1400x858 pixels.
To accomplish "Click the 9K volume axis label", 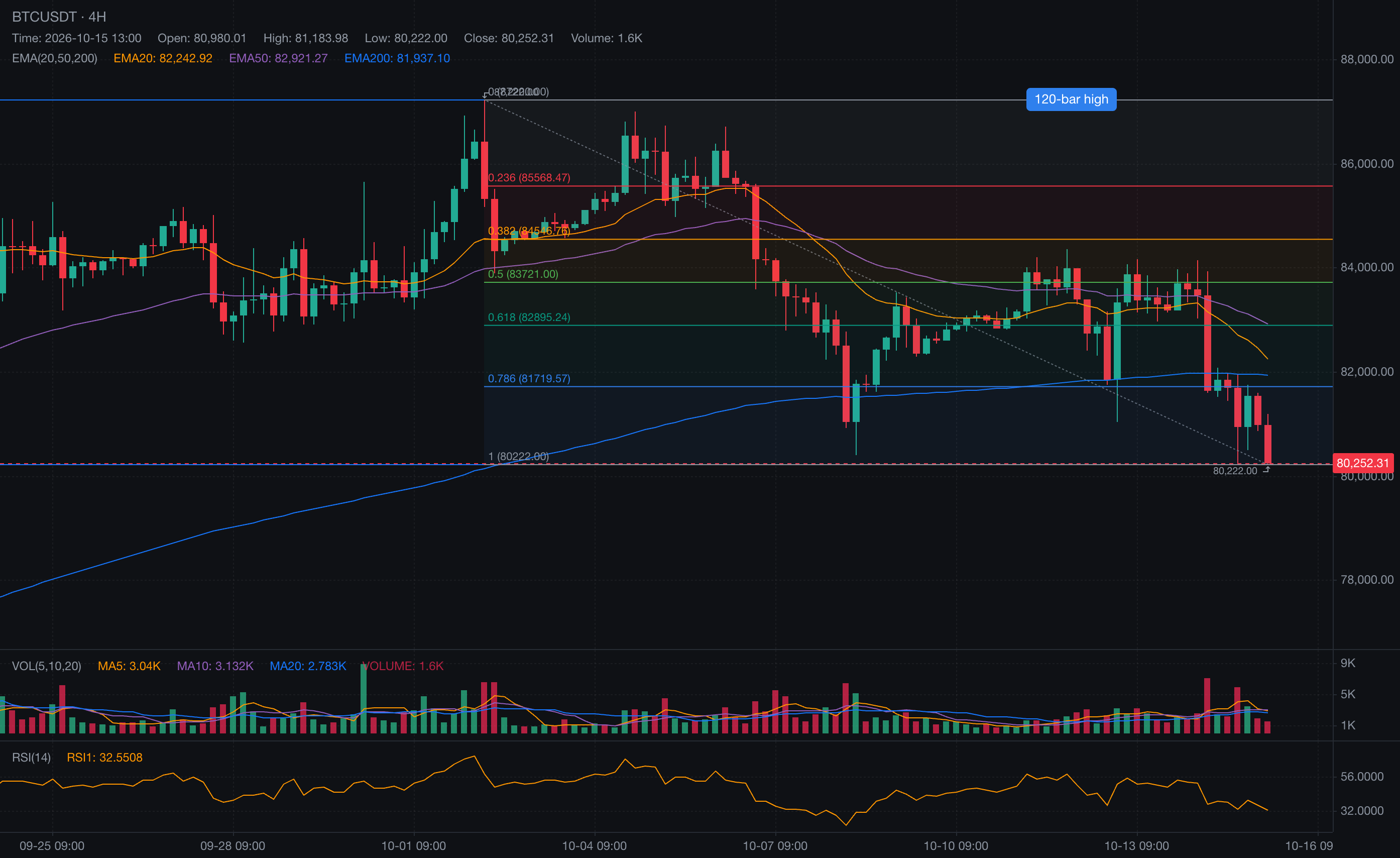I will [1348, 663].
